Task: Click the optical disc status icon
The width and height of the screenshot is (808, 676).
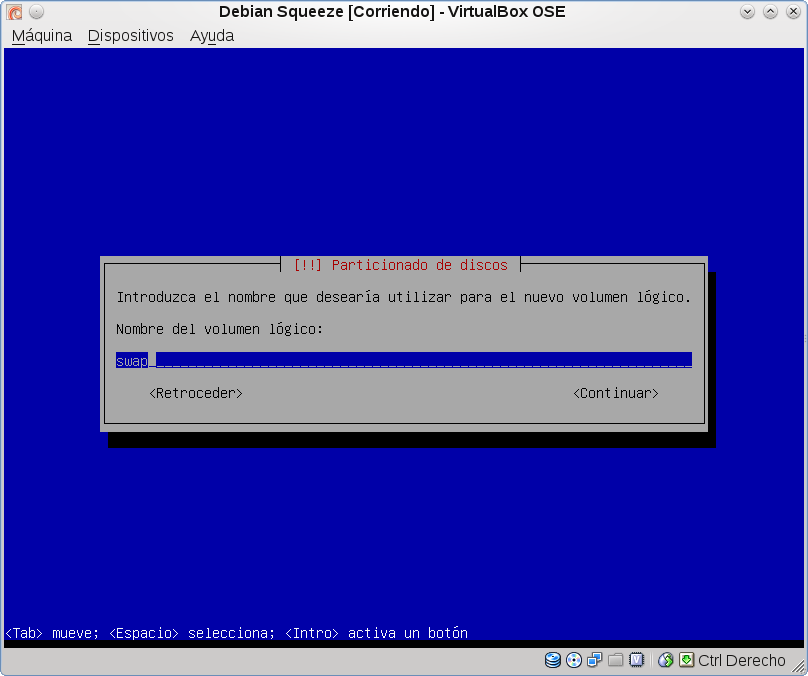Action: click(x=574, y=660)
